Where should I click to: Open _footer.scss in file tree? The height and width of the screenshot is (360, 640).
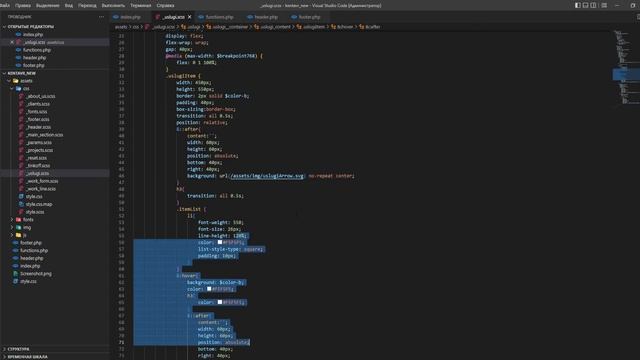click(38, 120)
